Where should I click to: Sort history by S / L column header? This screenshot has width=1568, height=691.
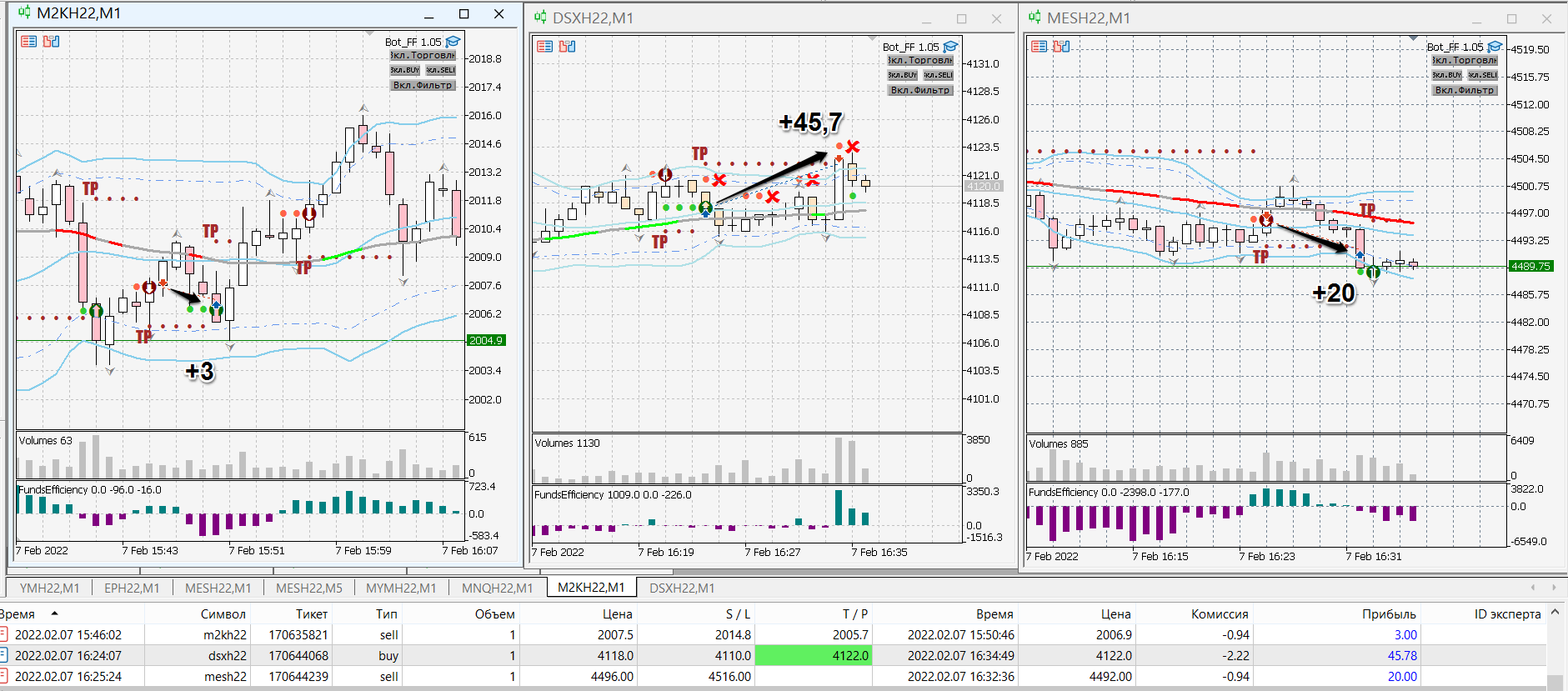(x=695, y=613)
